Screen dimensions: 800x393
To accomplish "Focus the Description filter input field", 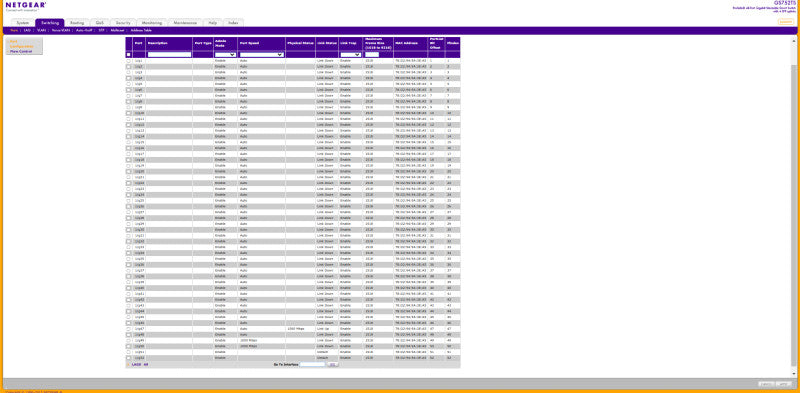I will coord(169,55).
